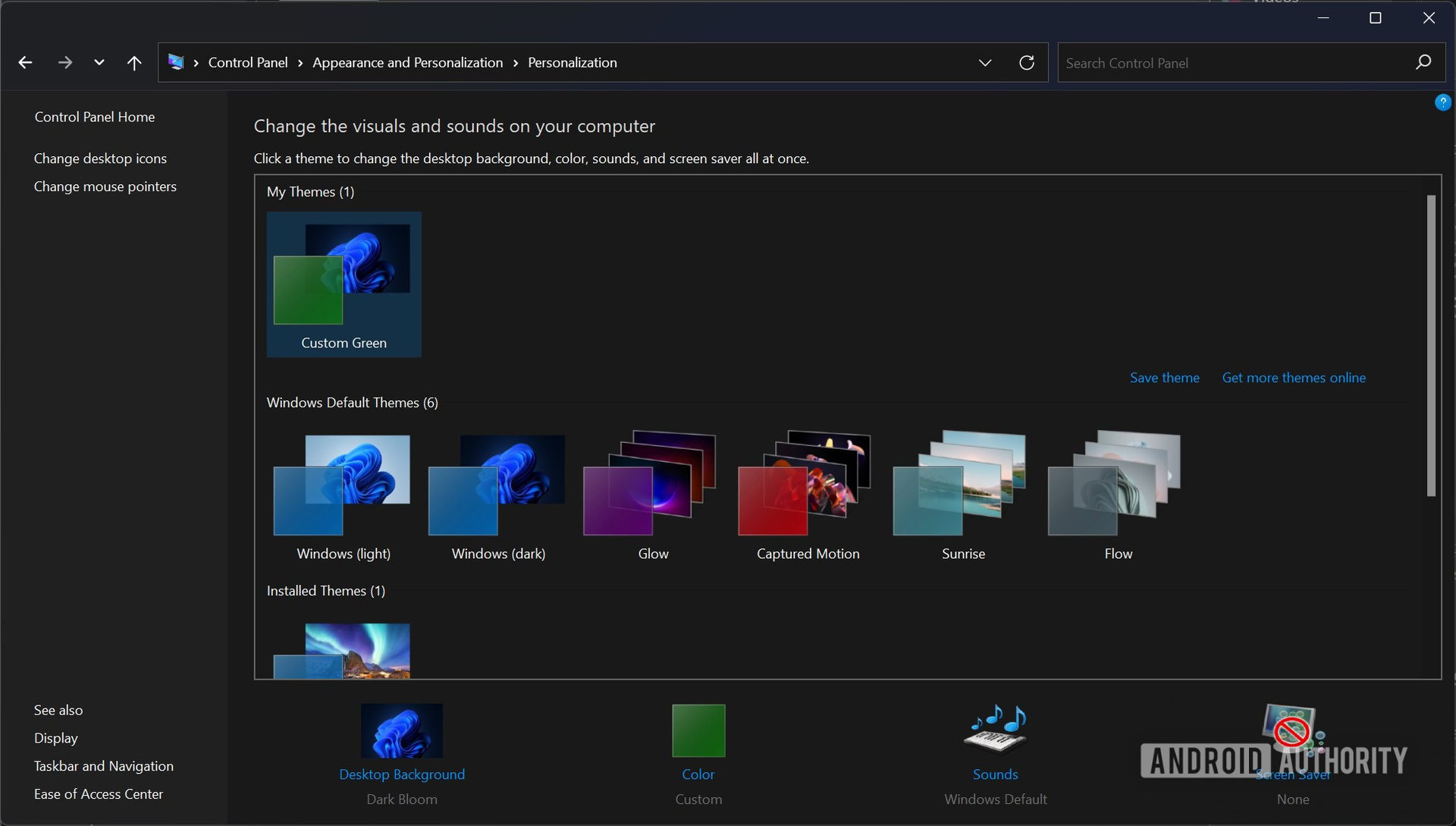Open Change mouse pointers settings
The image size is (1456, 826).
(x=105, y=186)
